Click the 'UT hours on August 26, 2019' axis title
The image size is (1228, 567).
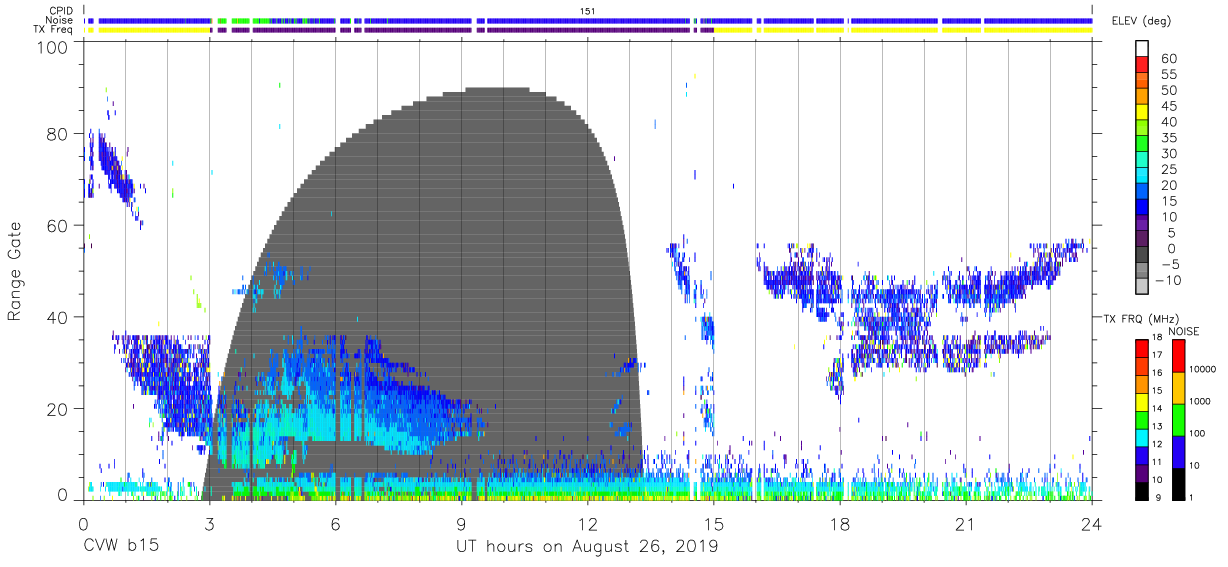click(x=587, y=547)
